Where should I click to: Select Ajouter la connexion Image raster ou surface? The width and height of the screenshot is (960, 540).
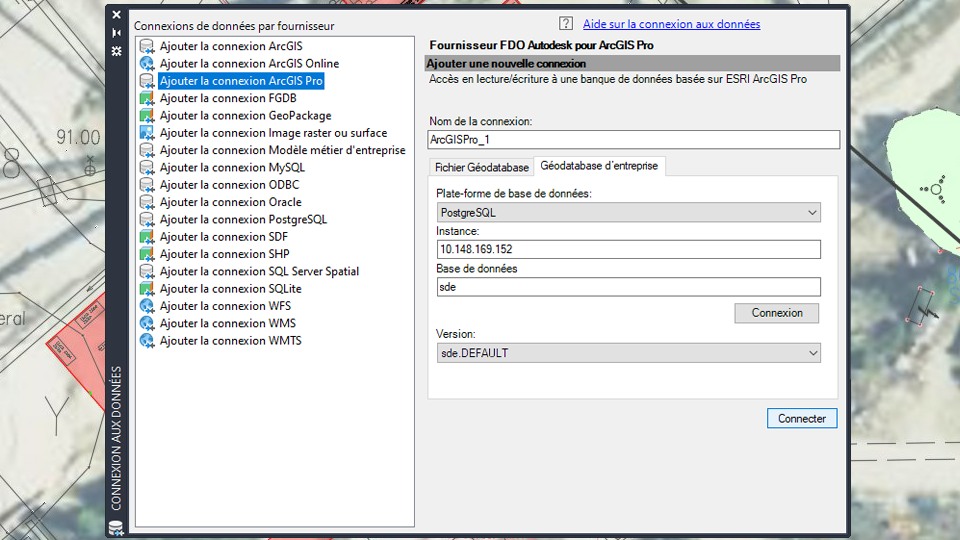coord(273,132)
